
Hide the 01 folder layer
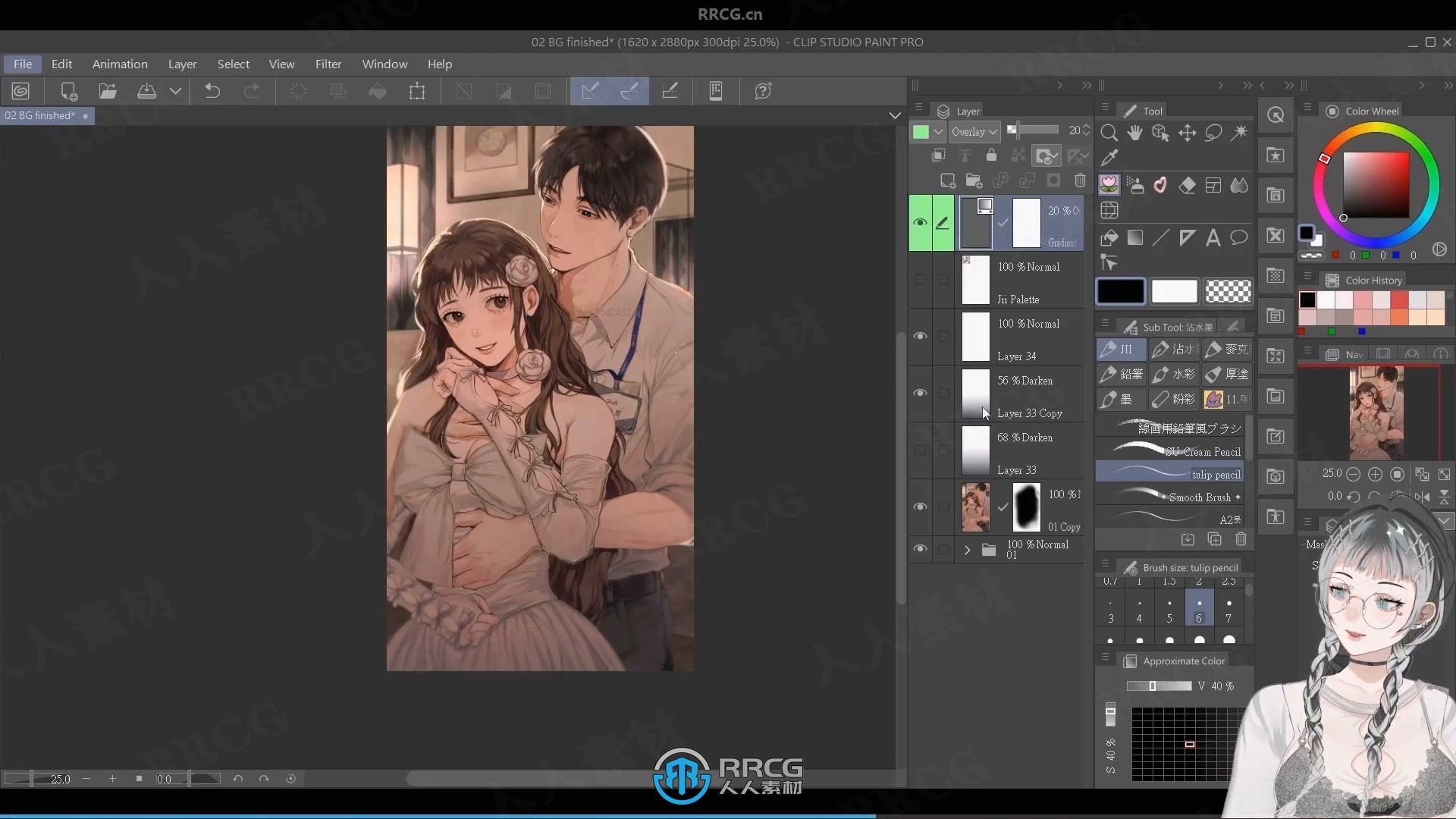(x=920, y=549)
